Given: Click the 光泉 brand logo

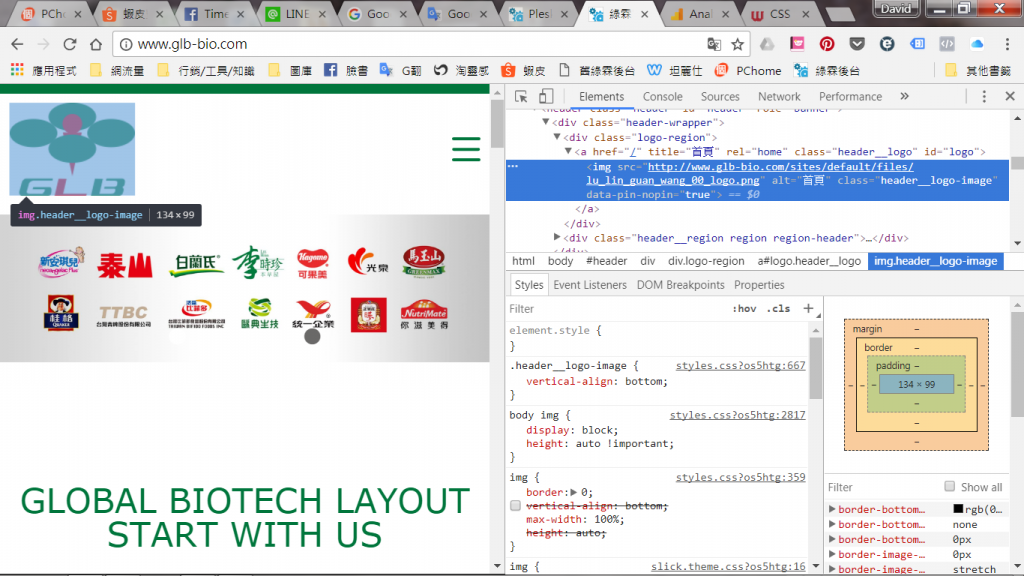Looking at the screenshot, I should (368, 263).
